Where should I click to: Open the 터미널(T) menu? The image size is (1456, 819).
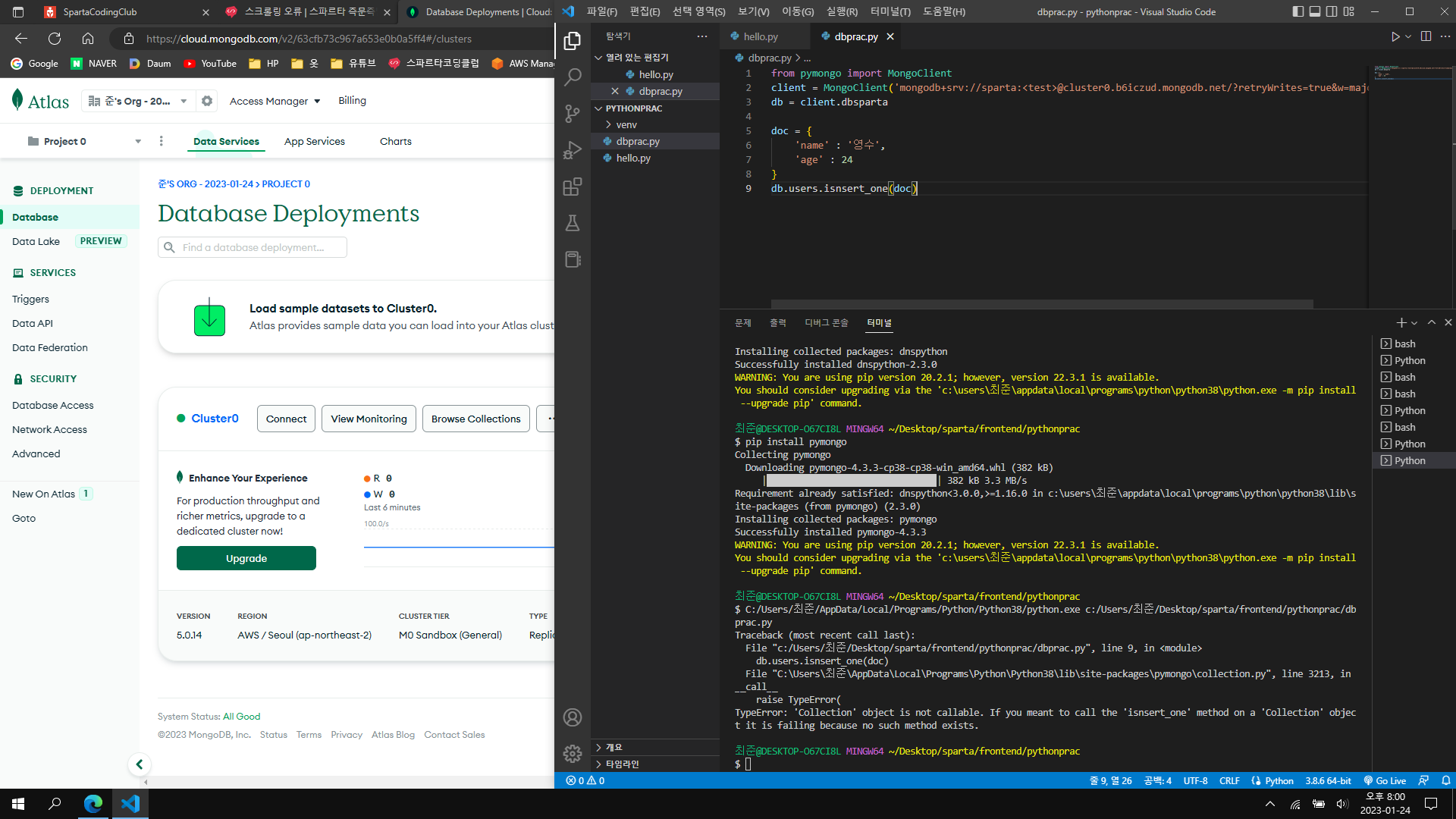[890, 11]
